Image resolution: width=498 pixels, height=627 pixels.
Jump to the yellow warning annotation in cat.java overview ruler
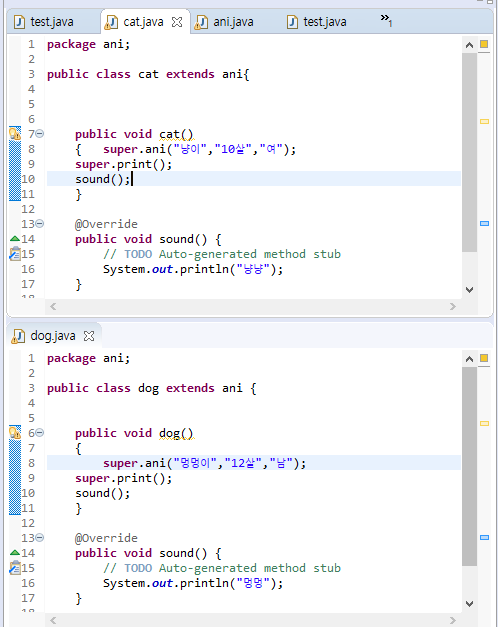click(x=484, y=122)
